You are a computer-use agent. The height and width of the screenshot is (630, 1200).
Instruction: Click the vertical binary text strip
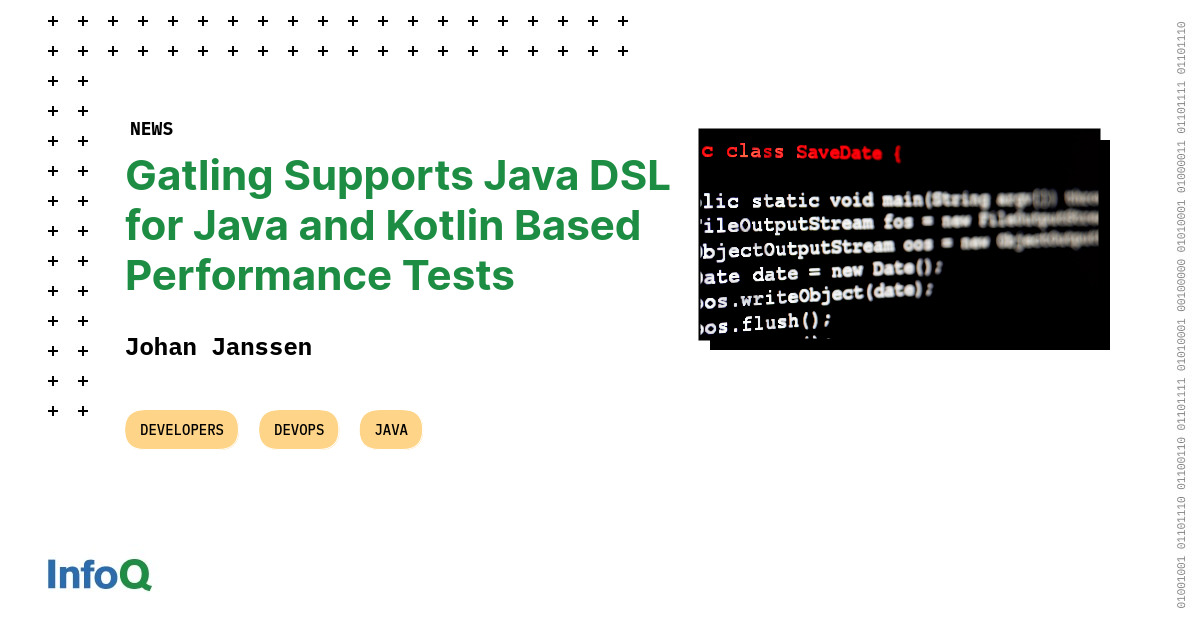click(1181, 315)
